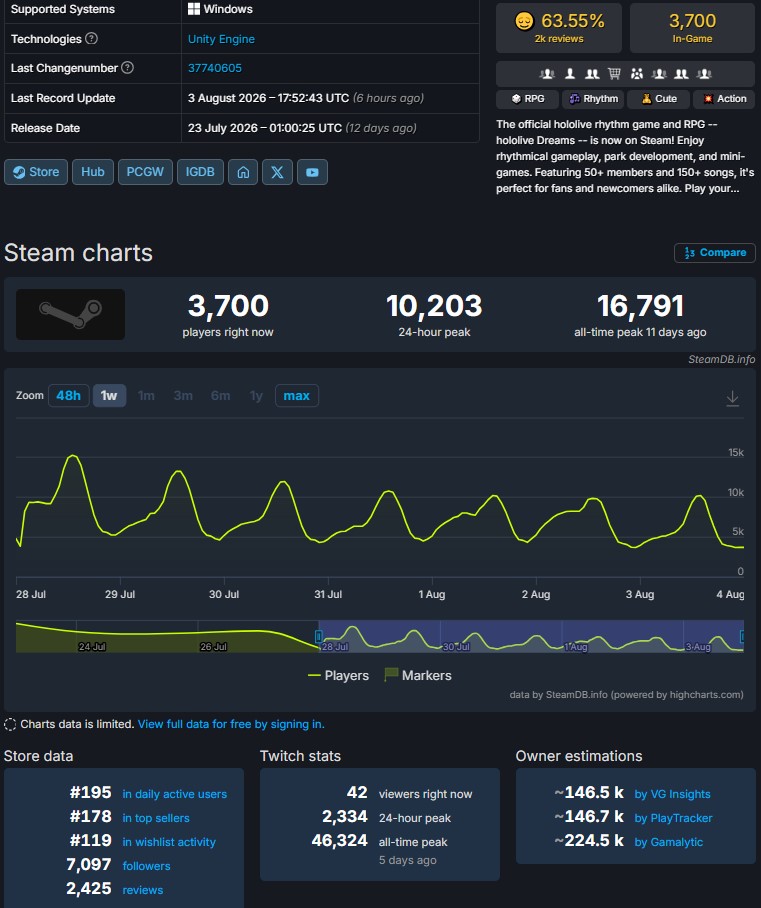Open the Hub button
This screenshot has height=908, width=761.
[x=93, y=172]
